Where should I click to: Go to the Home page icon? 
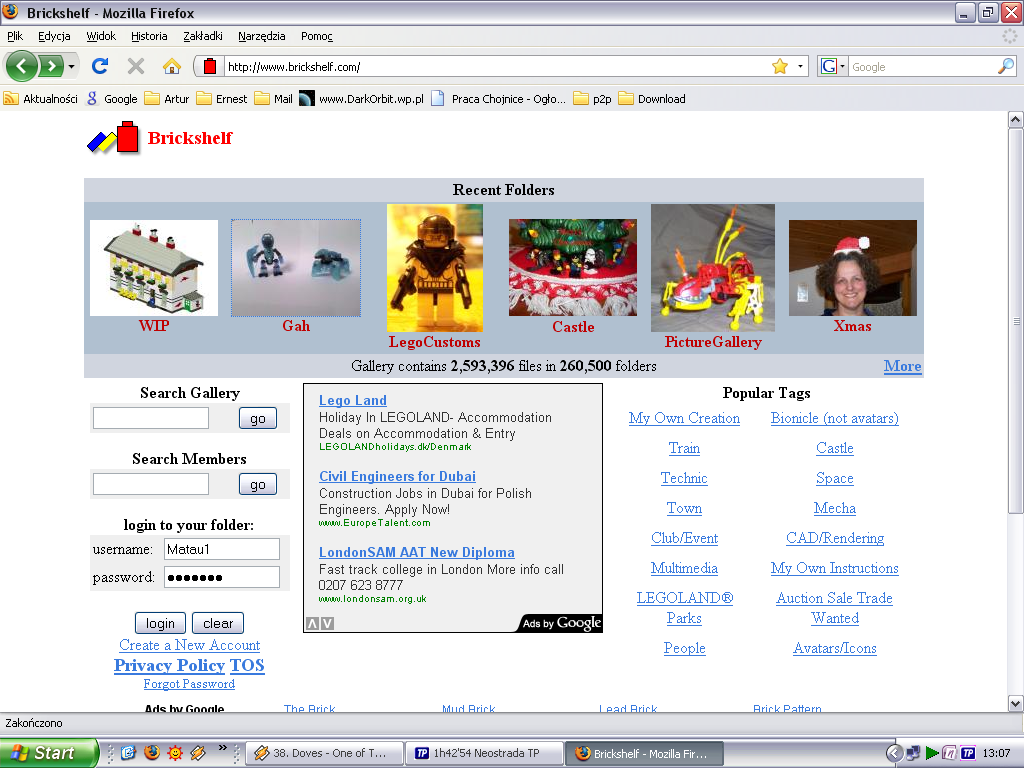pyautogui.click(x=172, y=66)
